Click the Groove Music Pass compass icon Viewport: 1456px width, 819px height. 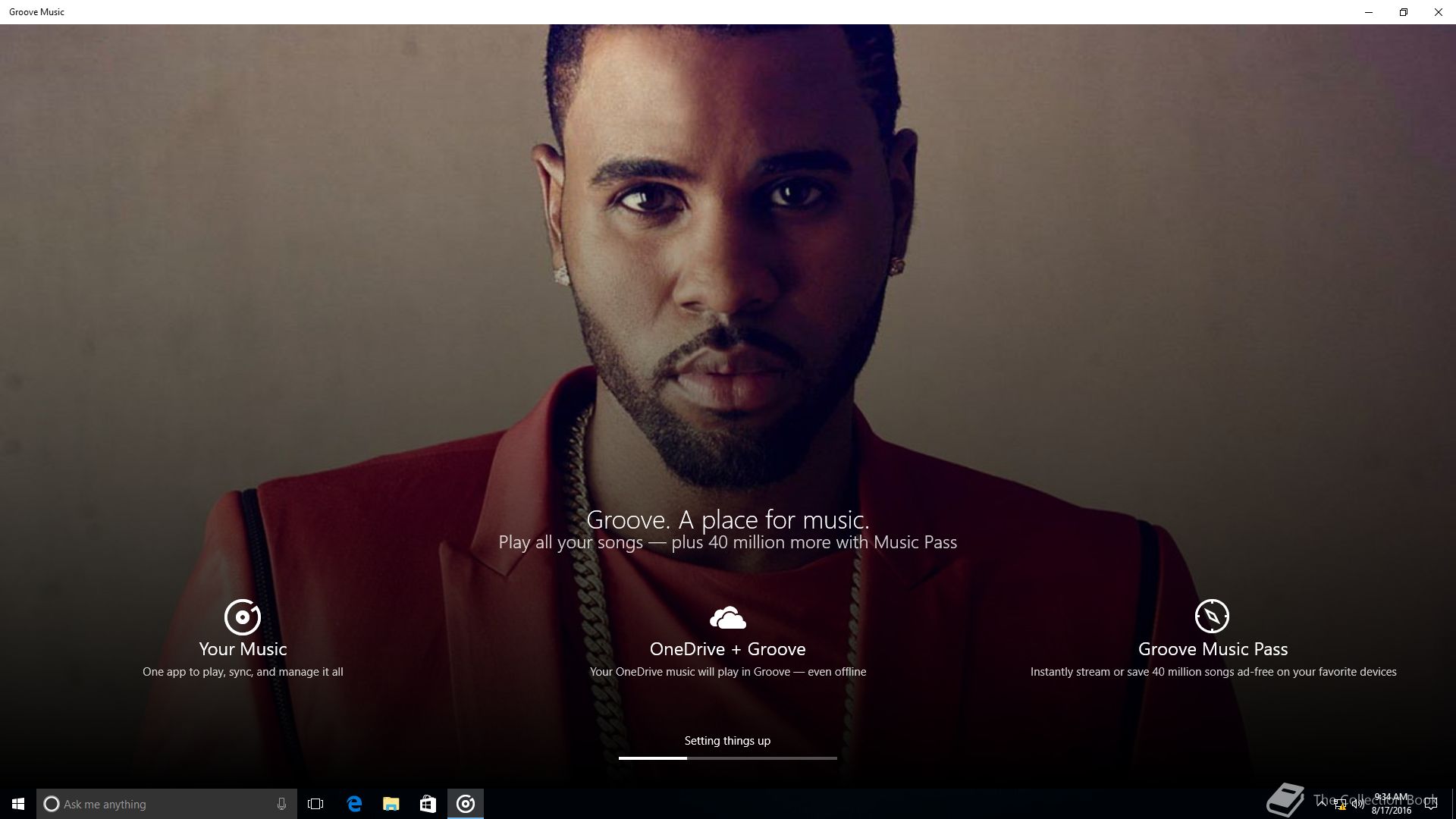click(x=1212, y=616)
